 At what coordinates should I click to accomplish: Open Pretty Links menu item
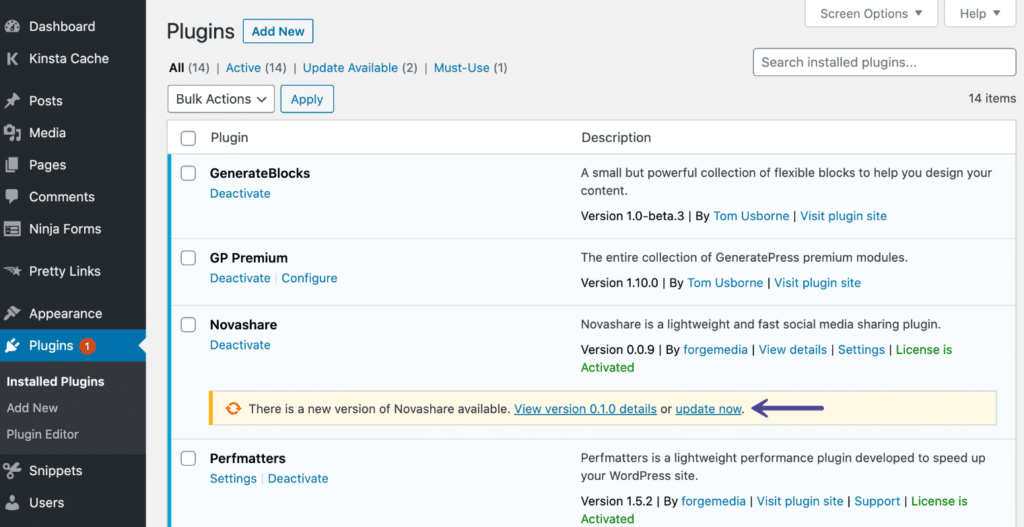tap(65, 271)
